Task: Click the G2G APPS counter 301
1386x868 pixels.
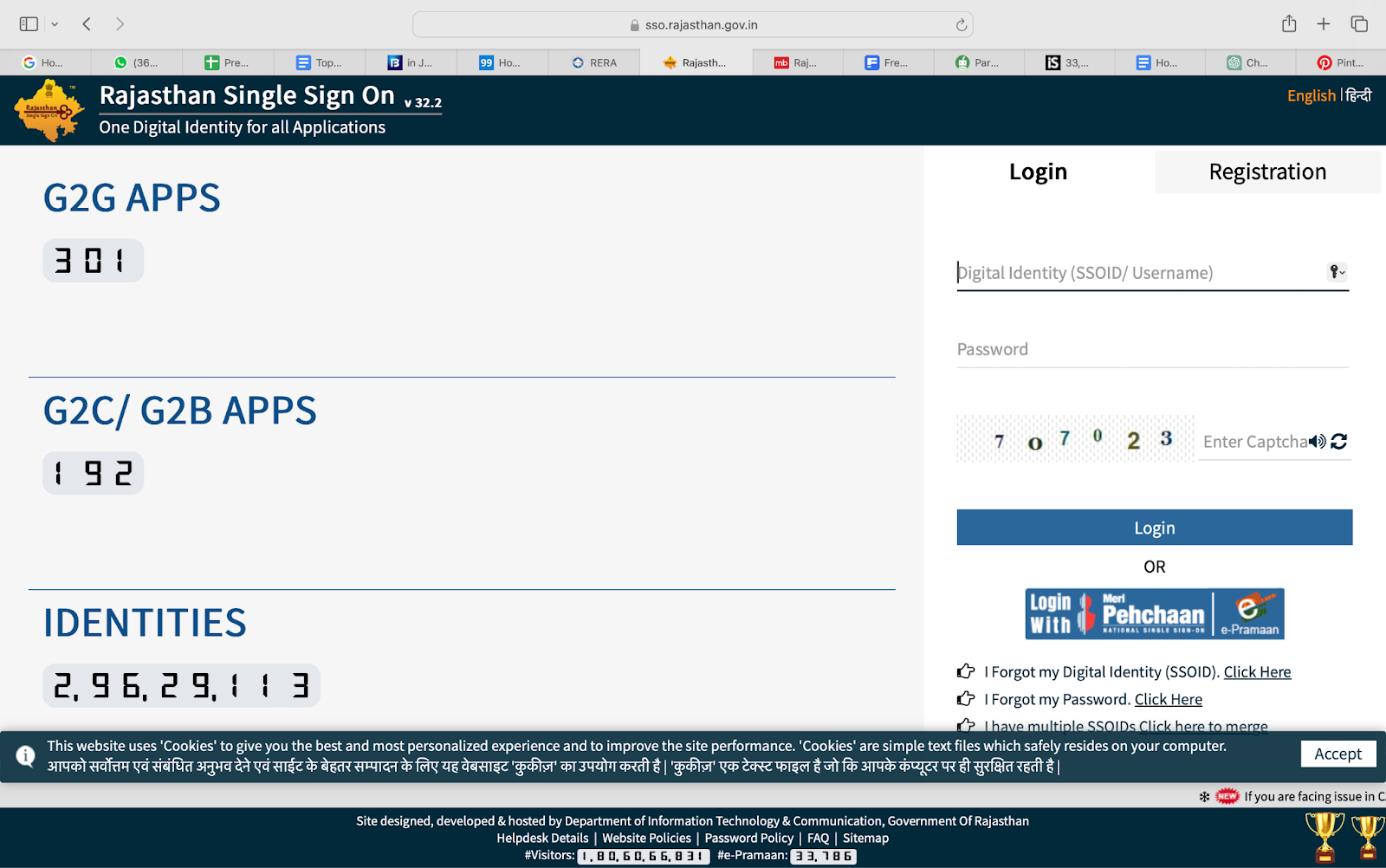Action: 93,261
